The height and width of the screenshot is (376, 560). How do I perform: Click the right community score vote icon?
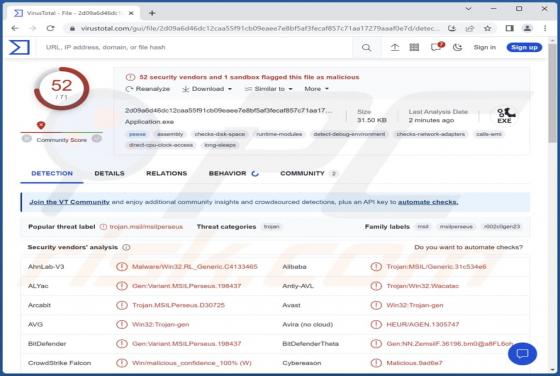pyautogui.click(x=97, y=139)
